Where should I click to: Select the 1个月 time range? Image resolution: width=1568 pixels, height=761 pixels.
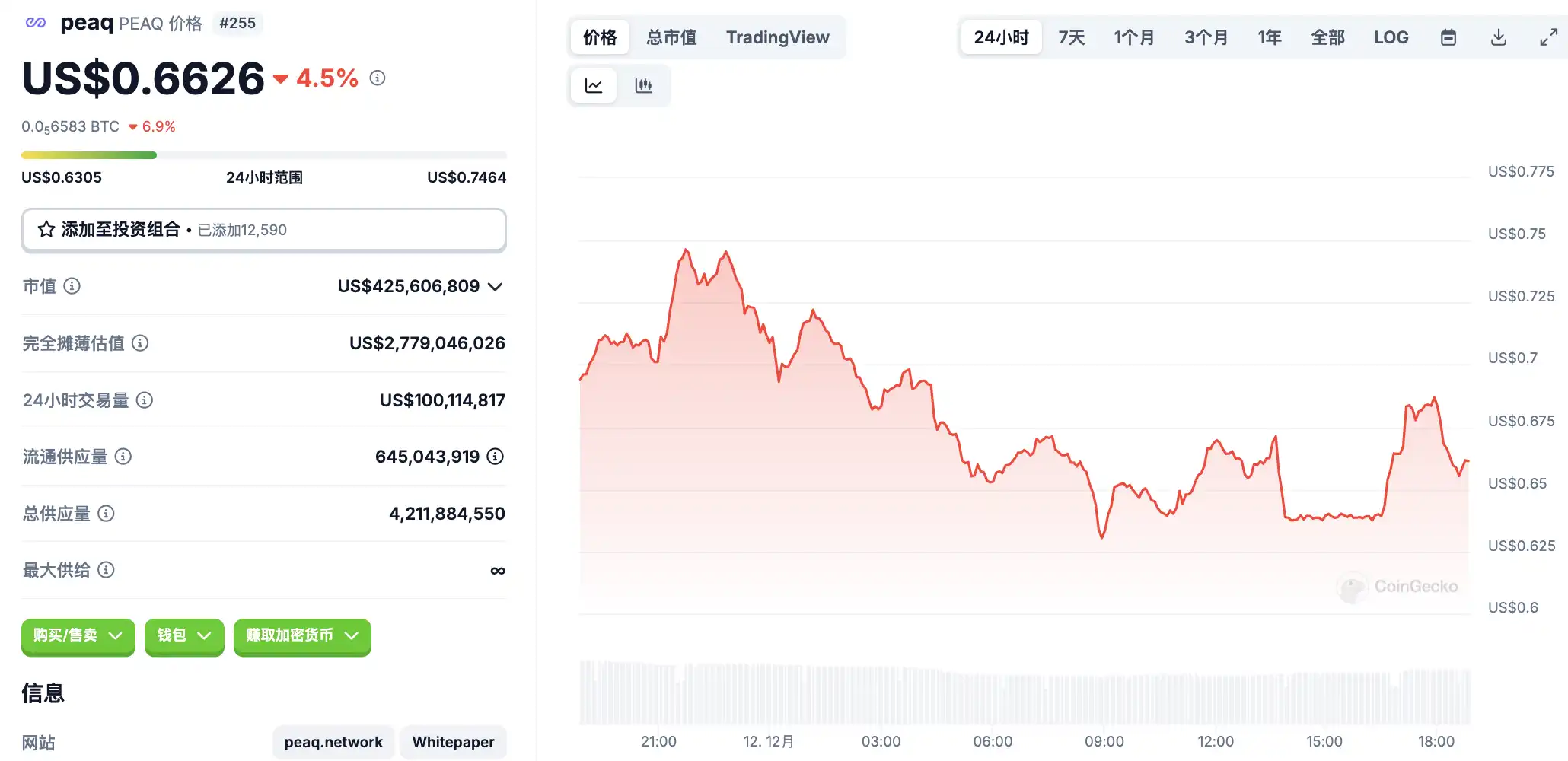[1133, 37]
